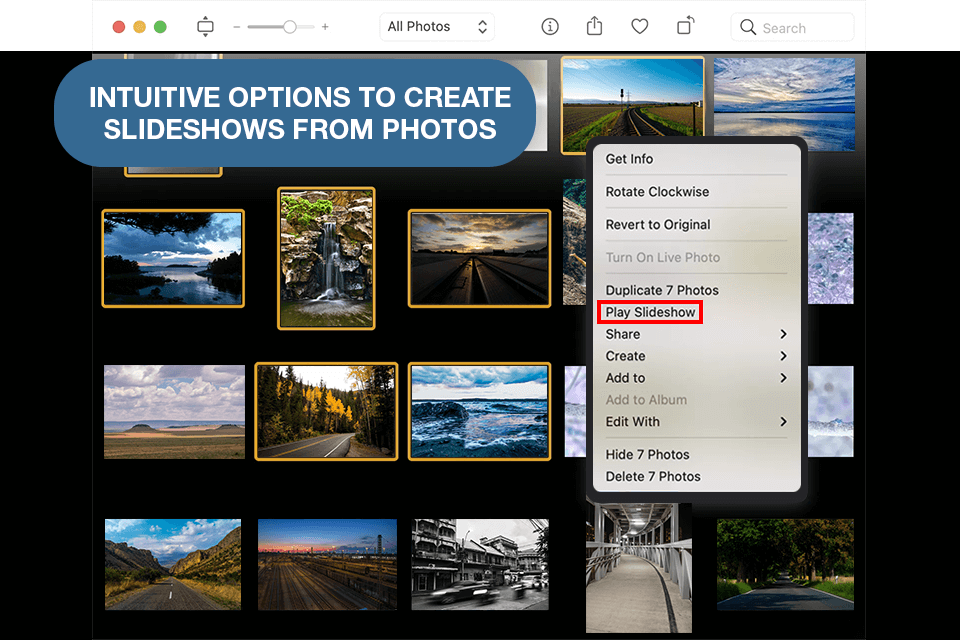The width and height of the screenshot is (960, 640).
Task: Click the magnifying glass search icon
Action: click(748, 28)
